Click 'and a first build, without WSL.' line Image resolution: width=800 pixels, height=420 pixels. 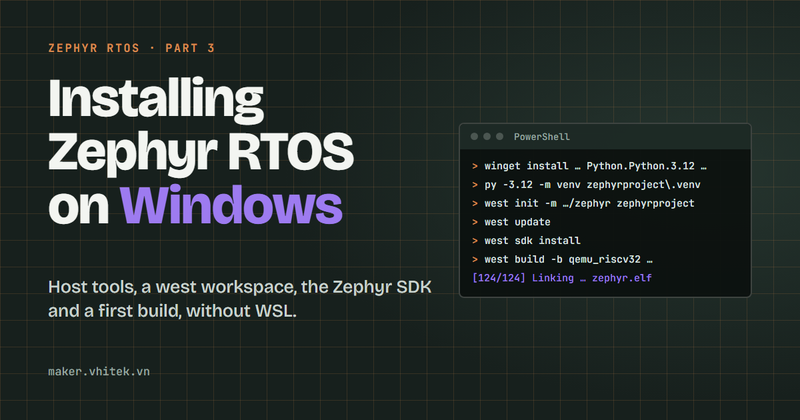tap(172, 310)
